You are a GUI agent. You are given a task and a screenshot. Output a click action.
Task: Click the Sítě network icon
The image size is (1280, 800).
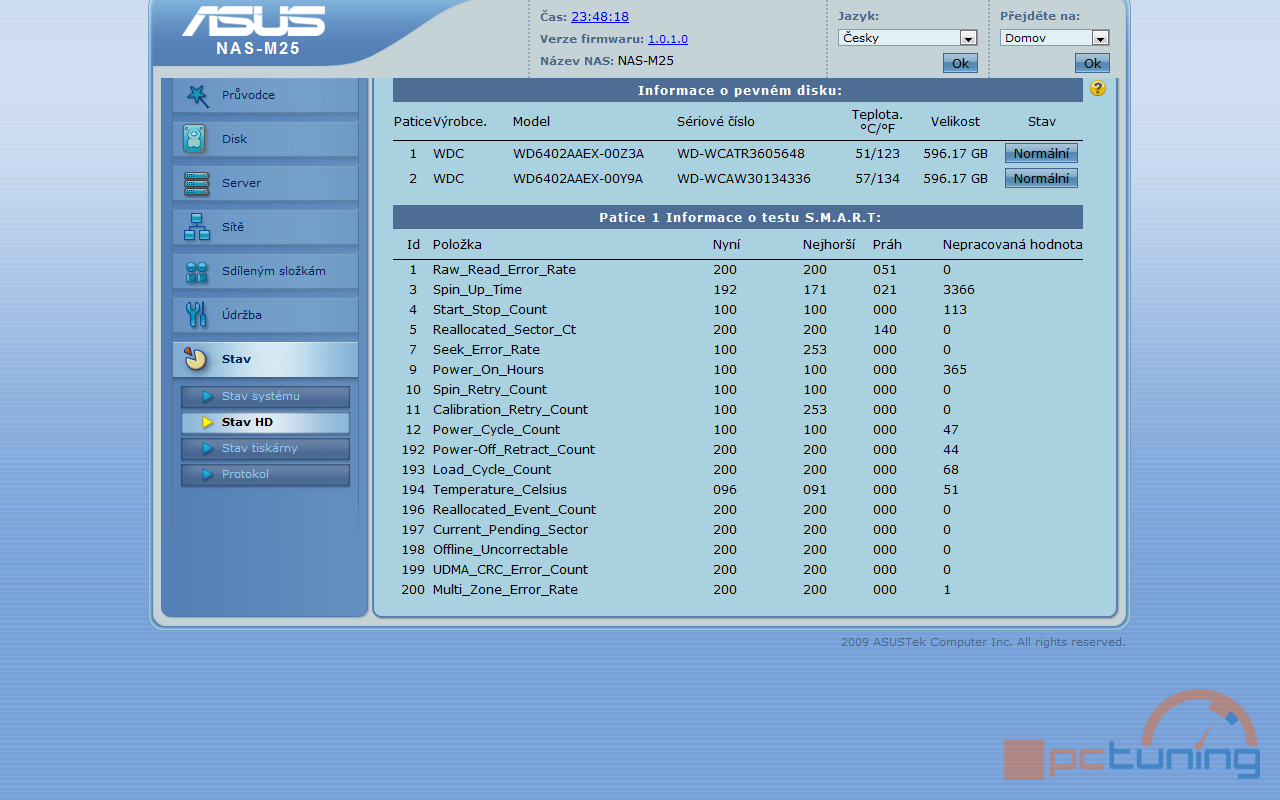pos(196,227)
